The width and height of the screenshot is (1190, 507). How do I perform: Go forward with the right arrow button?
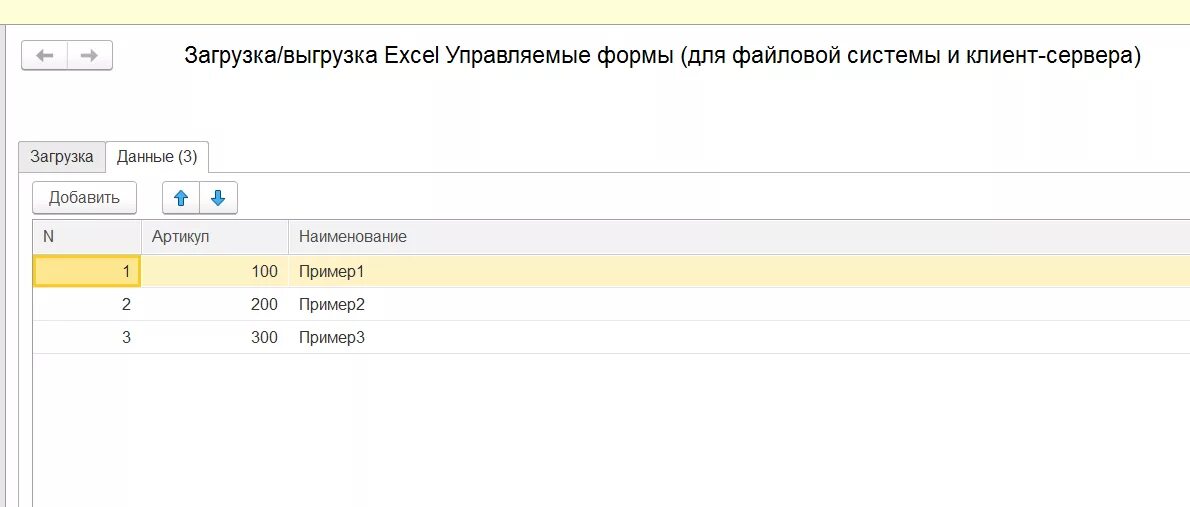click(x=90, y=55)
